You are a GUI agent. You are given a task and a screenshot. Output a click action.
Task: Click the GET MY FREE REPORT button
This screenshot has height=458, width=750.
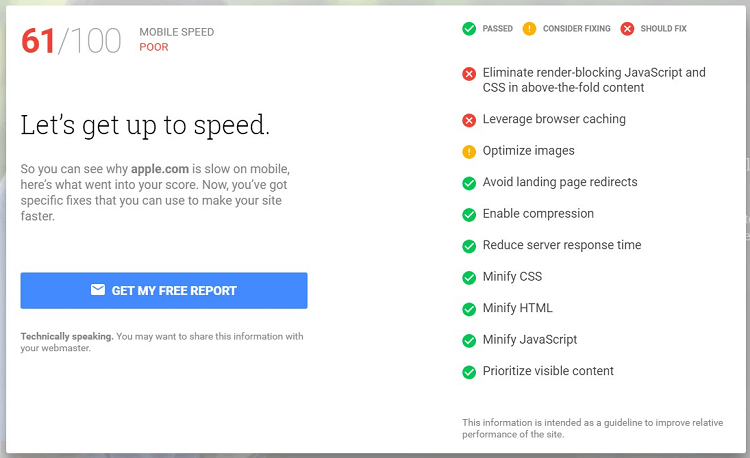pos(164,290)
